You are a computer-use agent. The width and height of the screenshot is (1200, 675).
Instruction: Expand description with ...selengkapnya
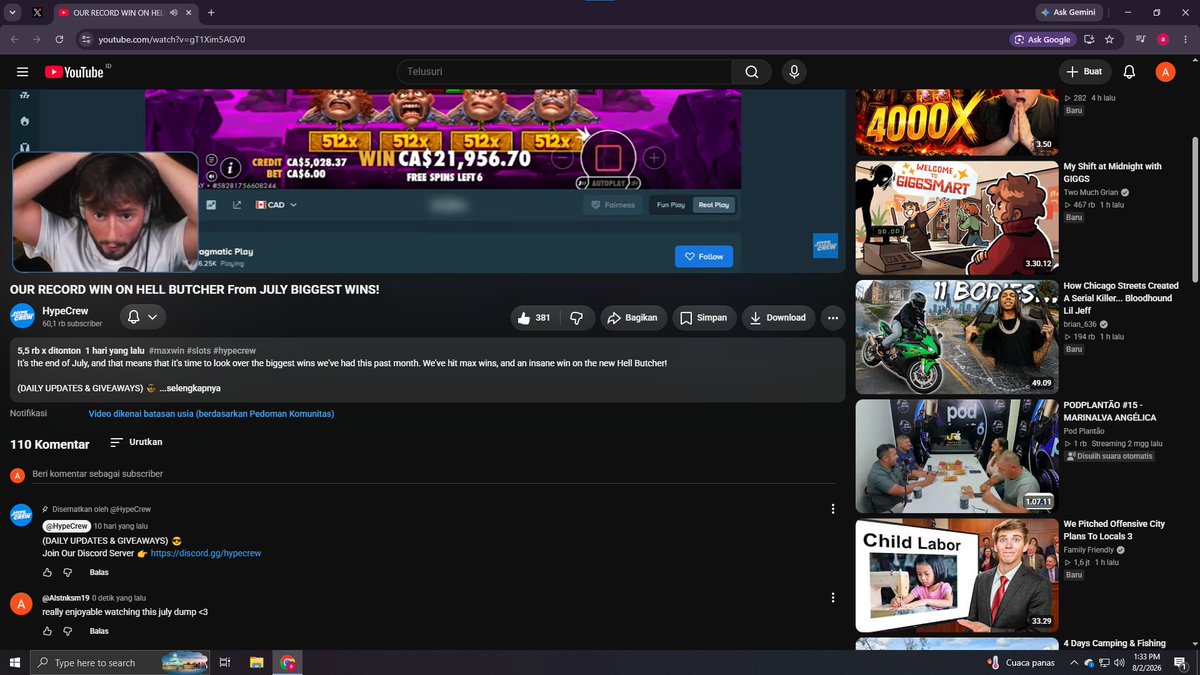click(x=190, y=388)
